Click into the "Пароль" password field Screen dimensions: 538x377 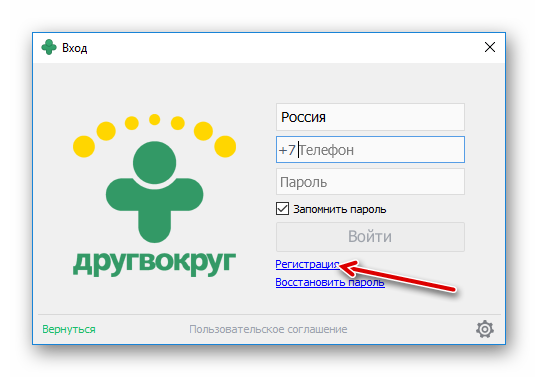(x=370, y=182)
